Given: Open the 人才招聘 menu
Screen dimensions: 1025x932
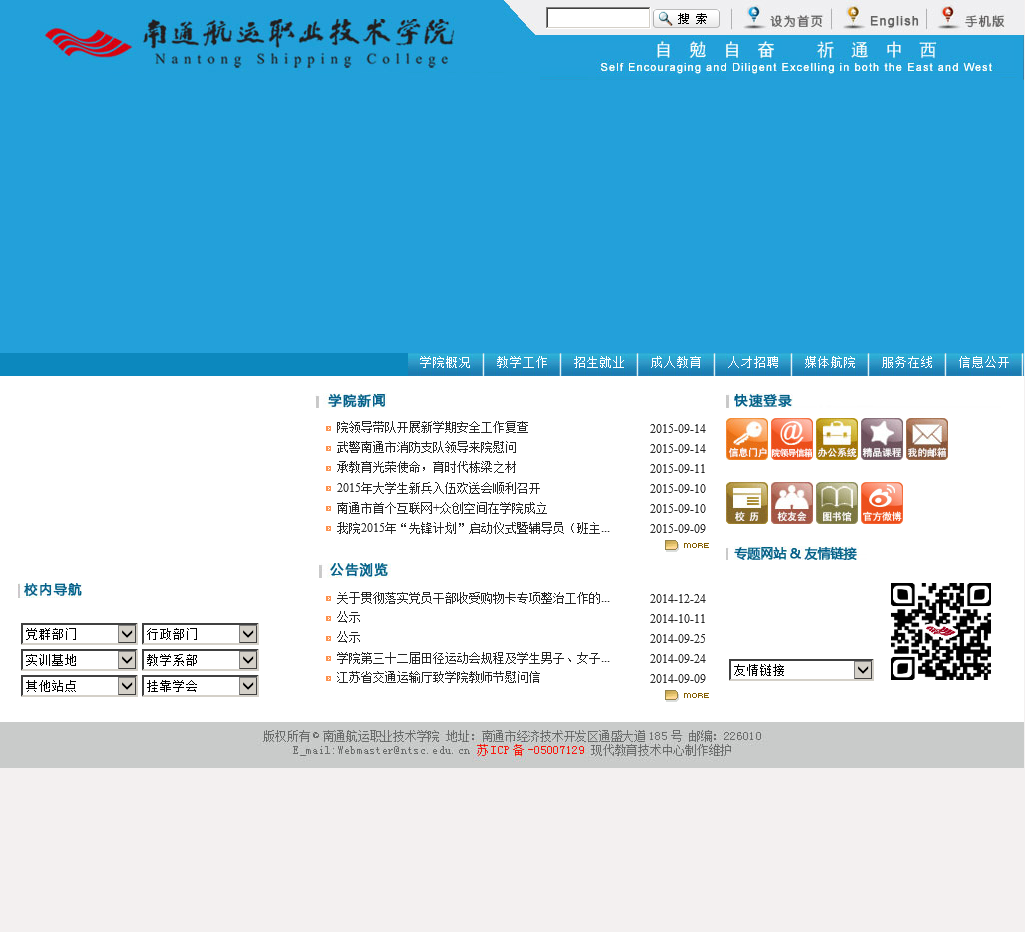Looking at the screenshot, I should click(x=753, y=363).
